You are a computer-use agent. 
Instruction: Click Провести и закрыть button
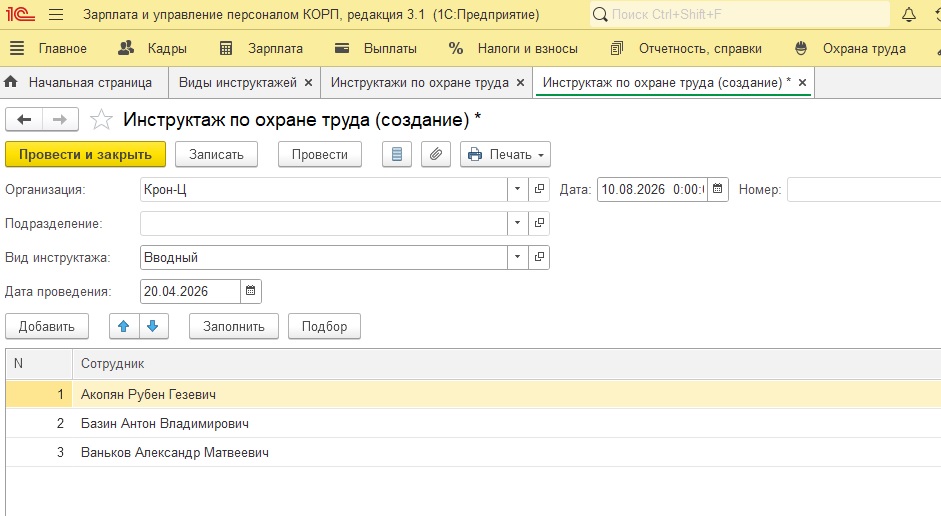(85, 154)
